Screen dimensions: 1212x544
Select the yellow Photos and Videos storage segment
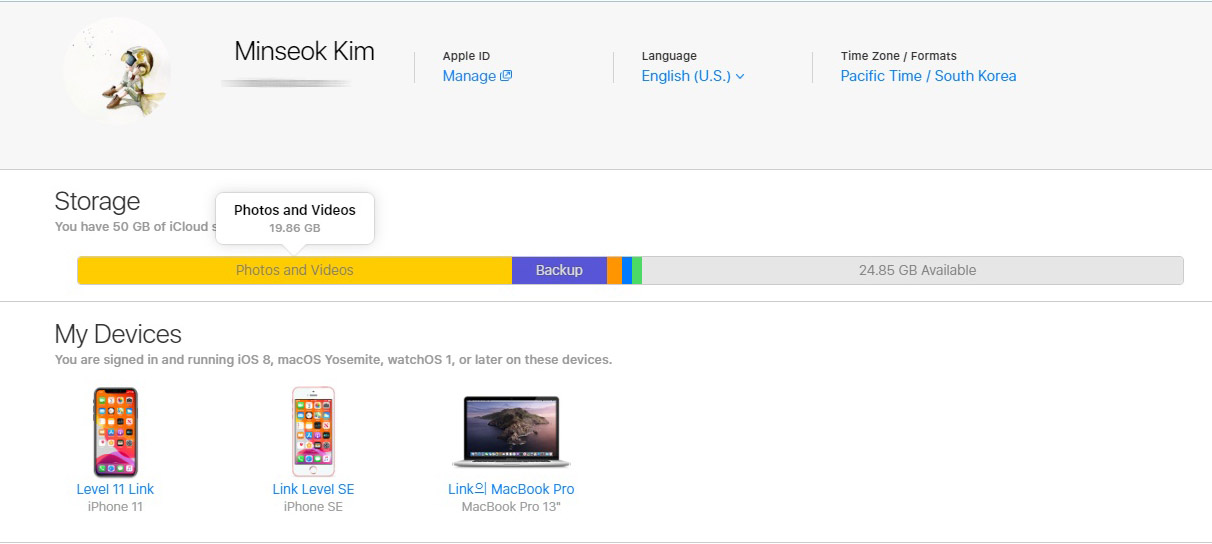pos(295,270)
